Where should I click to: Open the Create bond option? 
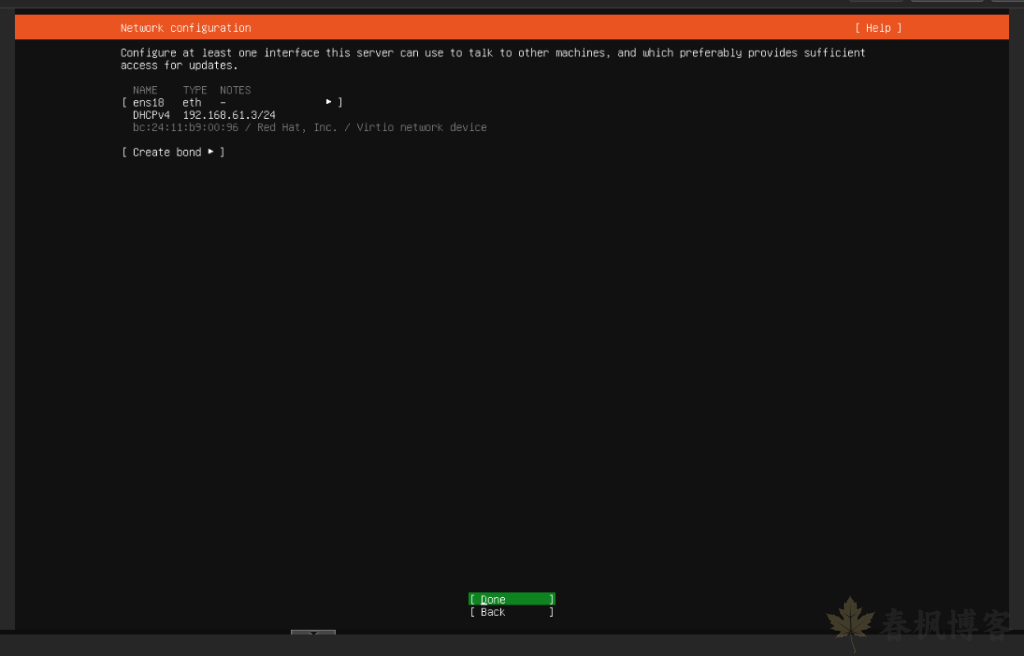pyautogui.click(x=173, y=152)
